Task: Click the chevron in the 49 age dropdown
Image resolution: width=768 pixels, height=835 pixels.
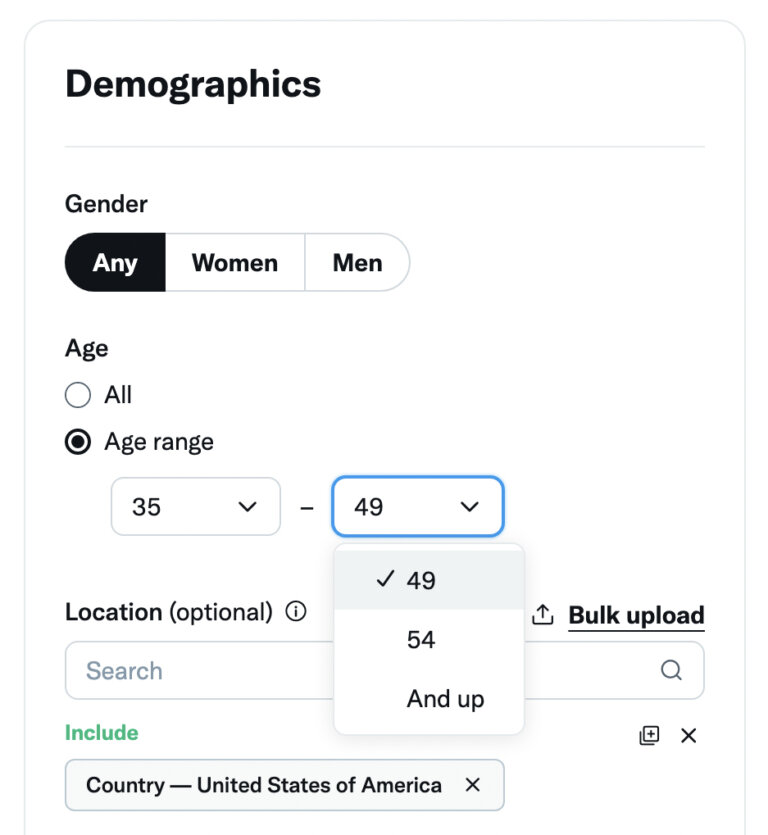Action: 469,507
